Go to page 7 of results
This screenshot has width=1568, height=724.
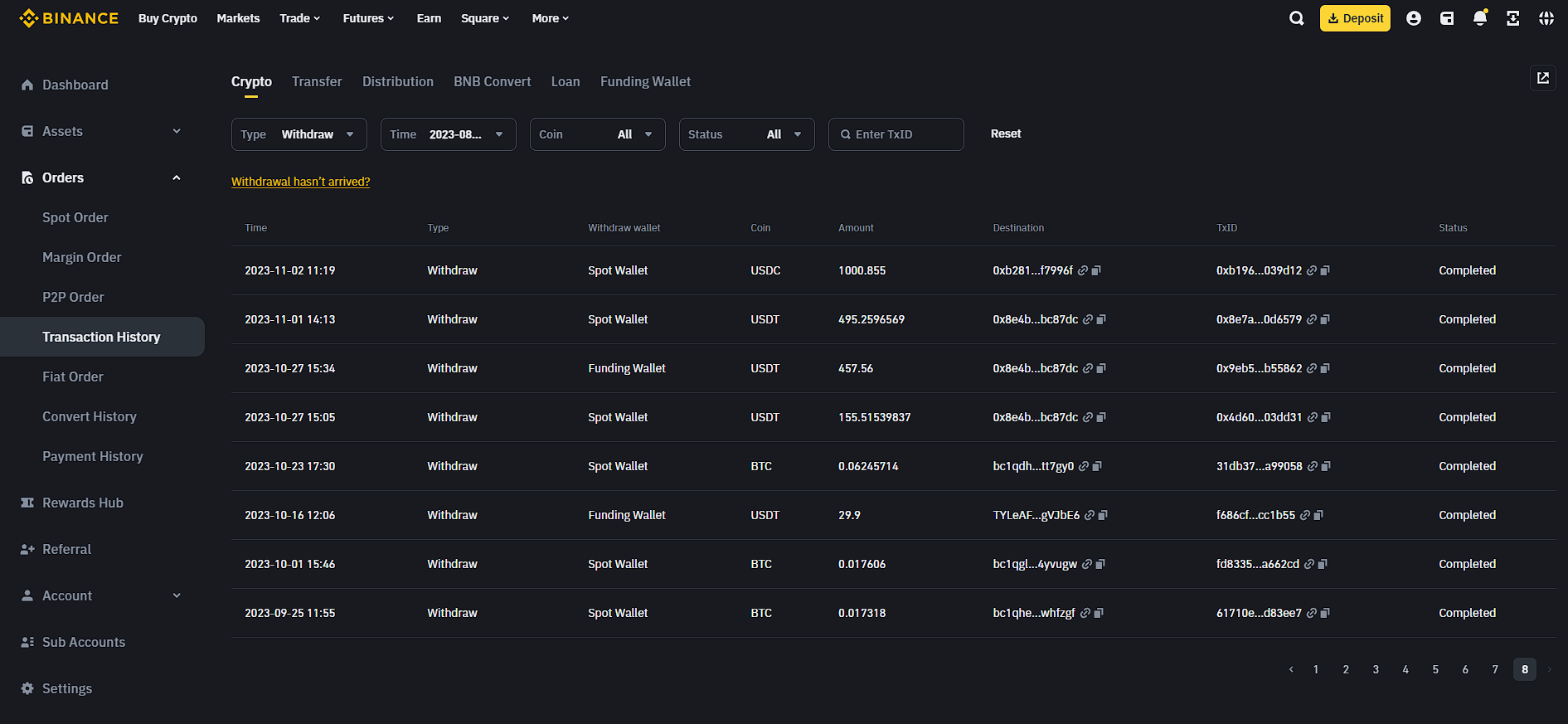(1495, 669)
